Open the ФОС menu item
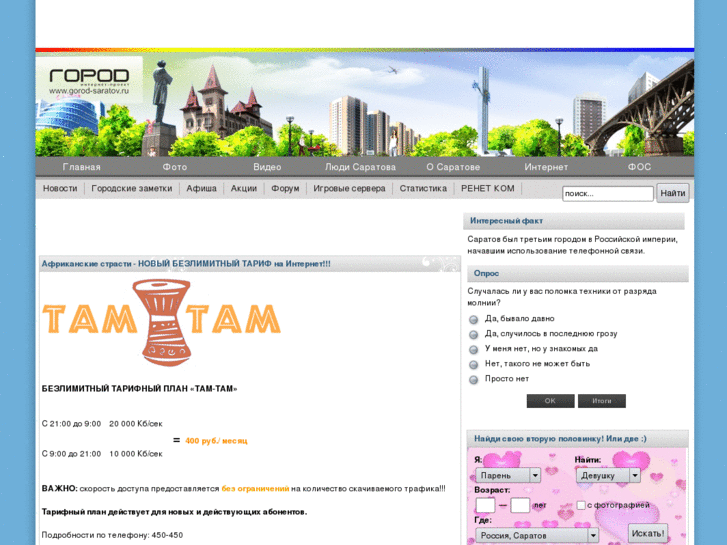Screen dimensions: 727x545 pyautogui.click(x=639, y=167)
